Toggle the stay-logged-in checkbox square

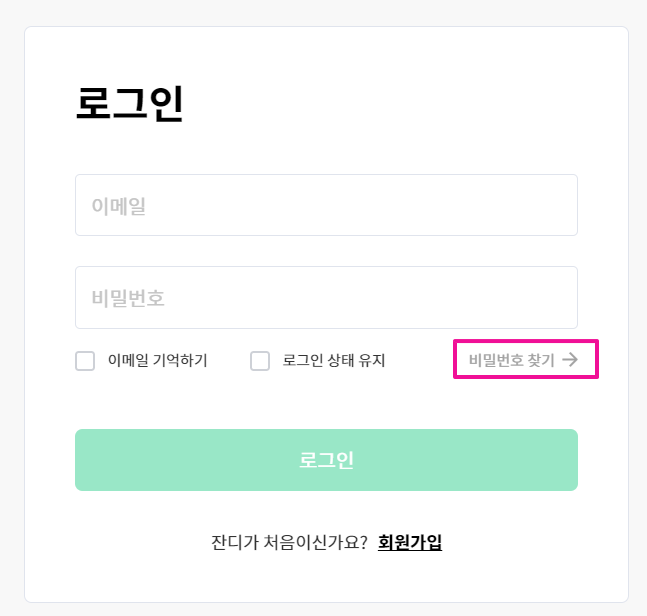[260, 361]
